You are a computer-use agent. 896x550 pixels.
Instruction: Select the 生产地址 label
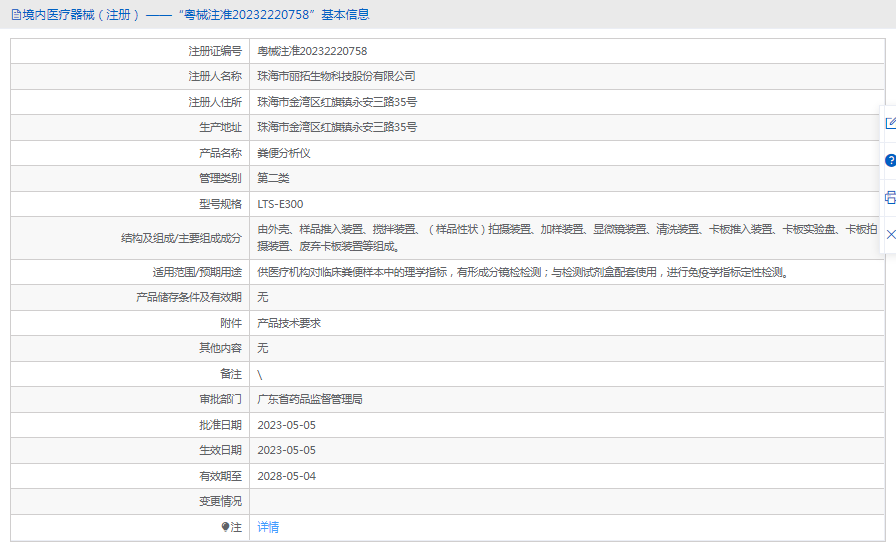click(x=220, y=127)
